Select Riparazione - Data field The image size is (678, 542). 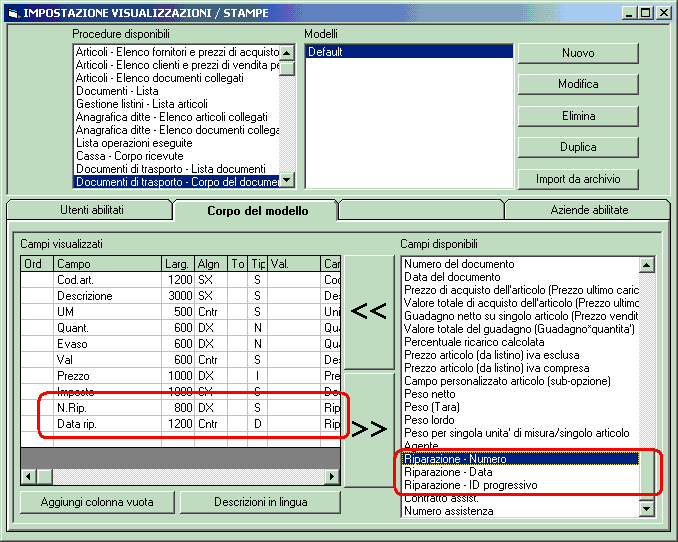point(521,472)
